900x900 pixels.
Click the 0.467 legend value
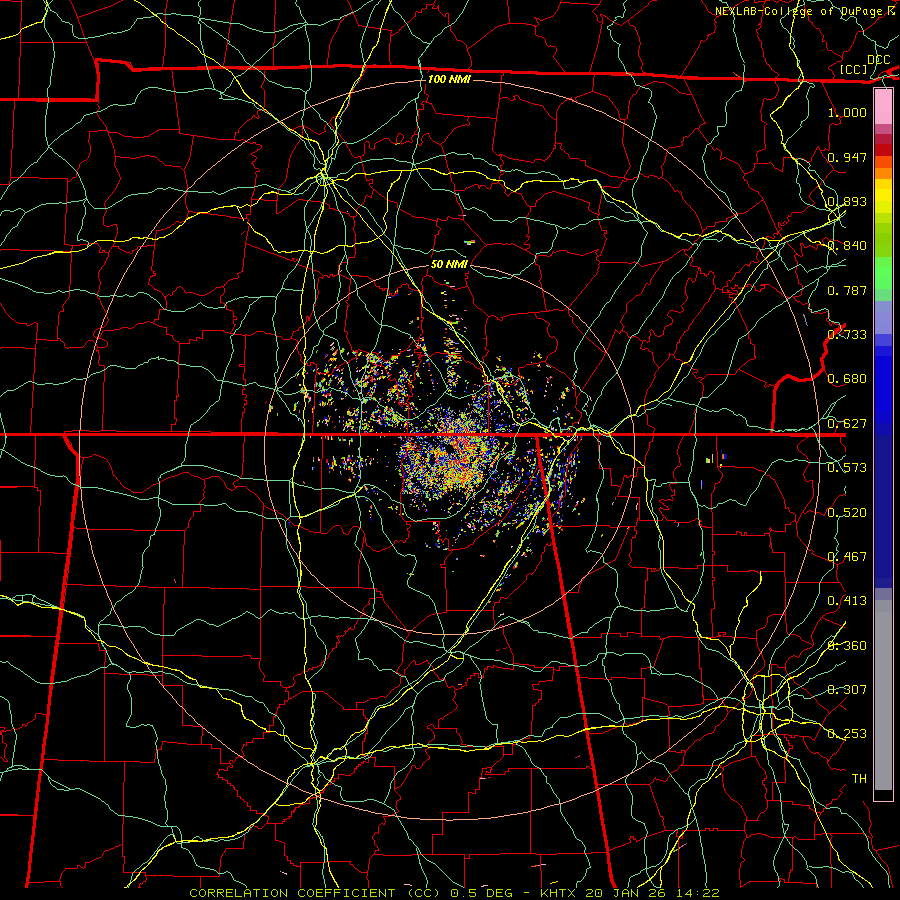847,557
